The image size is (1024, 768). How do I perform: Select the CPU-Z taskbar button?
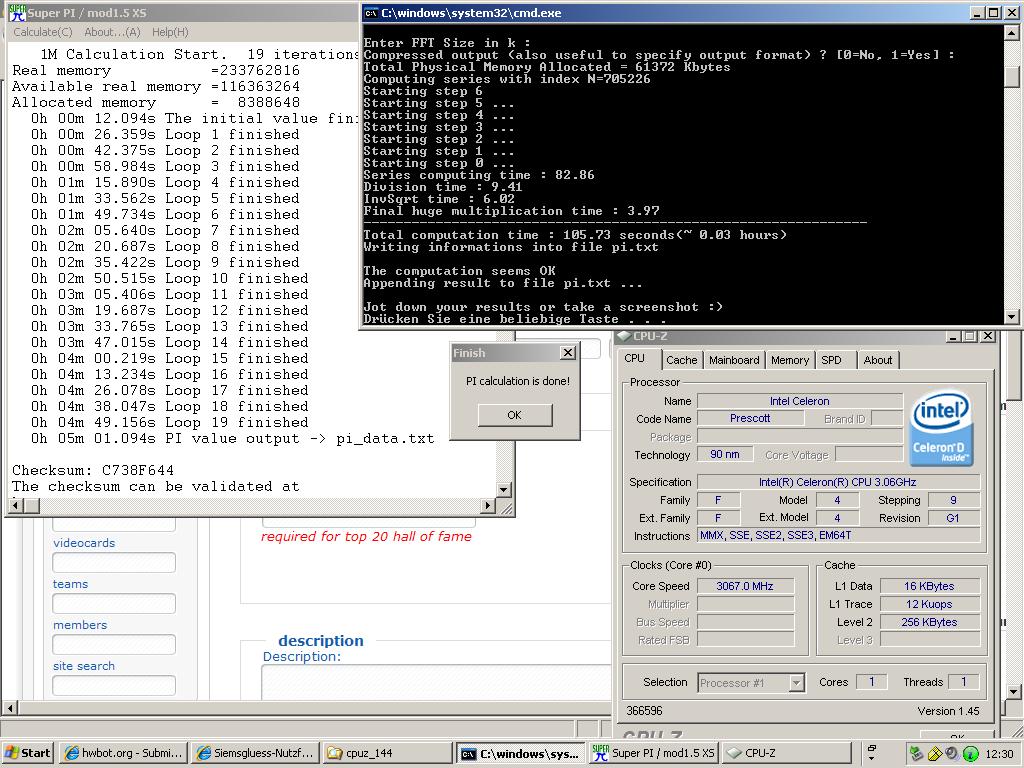tap(786, 753)
